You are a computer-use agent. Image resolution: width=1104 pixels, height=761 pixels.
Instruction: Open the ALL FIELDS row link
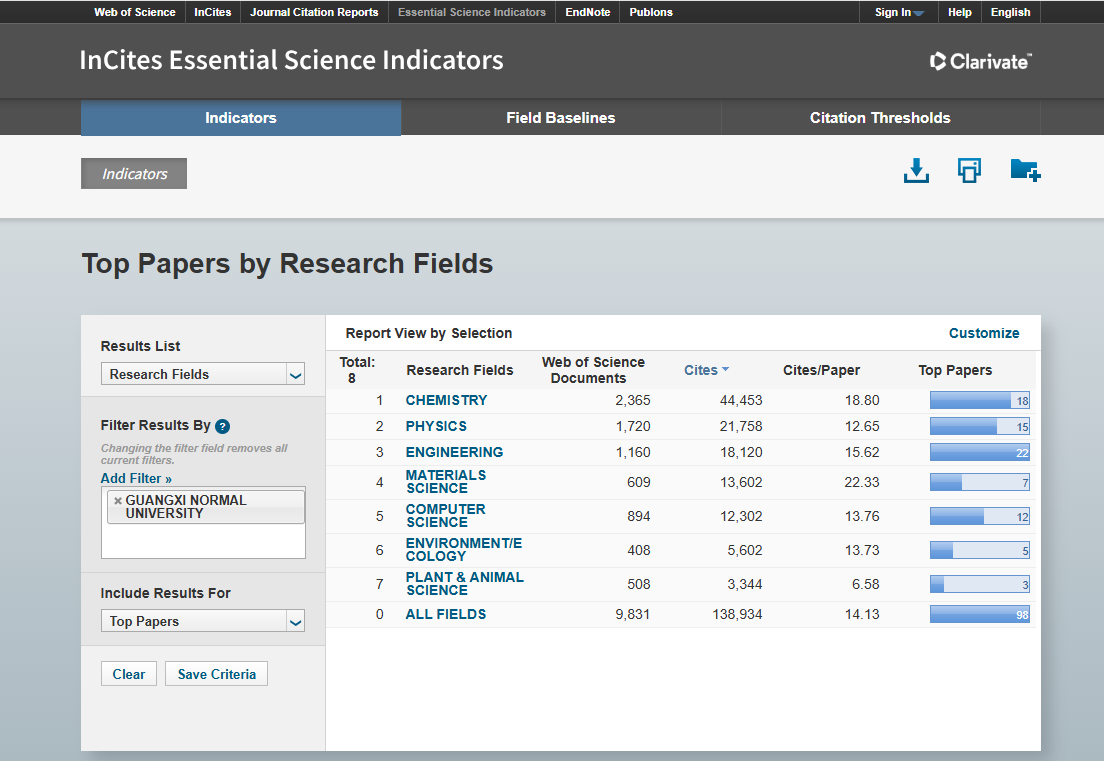pyautogui.click(x=446, y=614)
